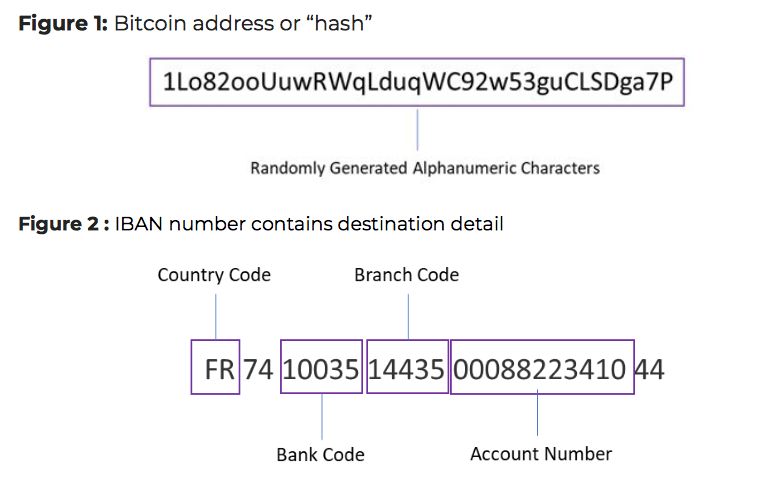The image size is (757, 479).
Task: Click the Randomly Generated Alphanumeric Characters label
Action: pyautogui.click(x=425, y=168)
